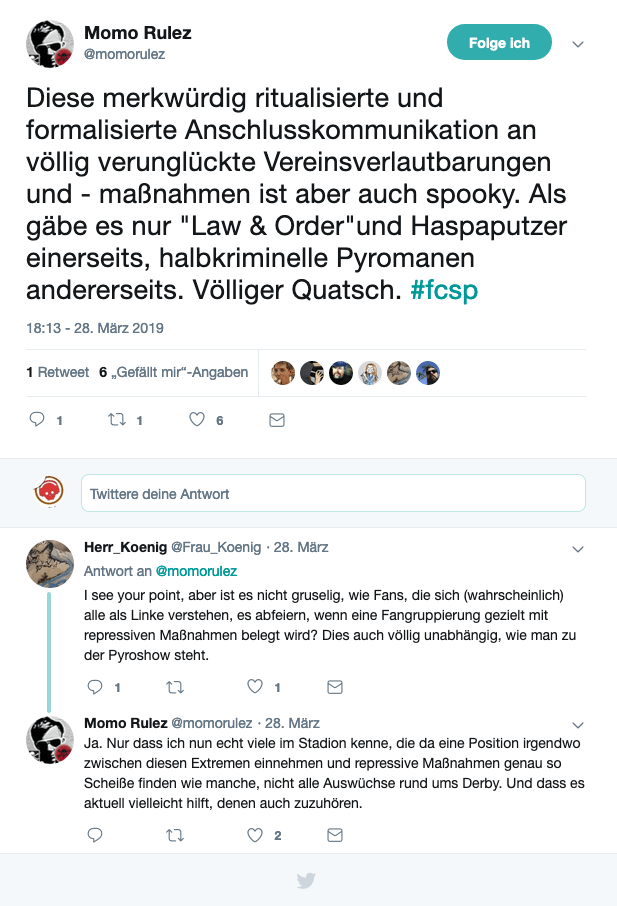617x906 pixels.
Task: Open Herr_Koenig tweet options chevron
Action: (x=577, y=549)
